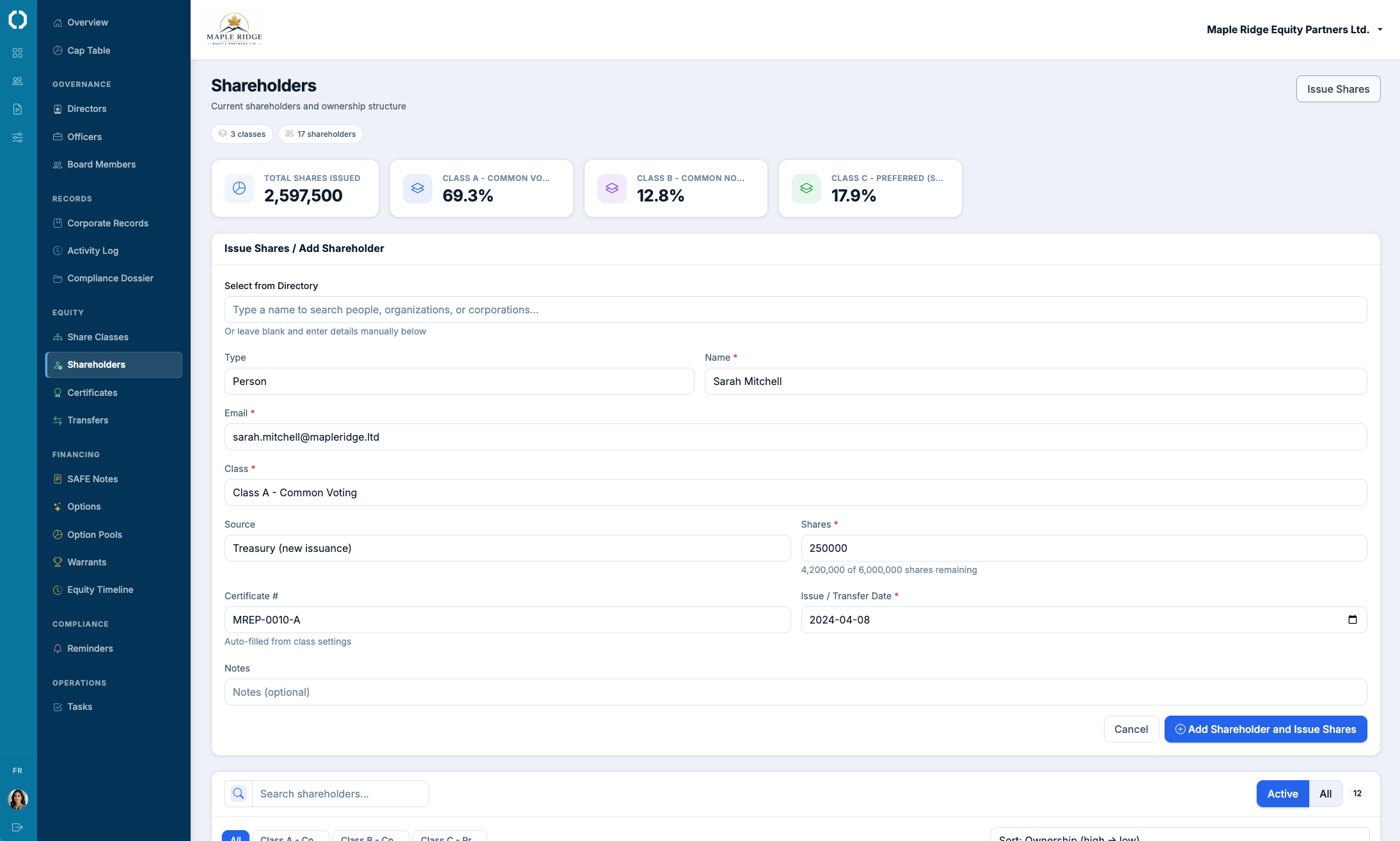Open the calendar picker icon in date field

[1353, 620]
